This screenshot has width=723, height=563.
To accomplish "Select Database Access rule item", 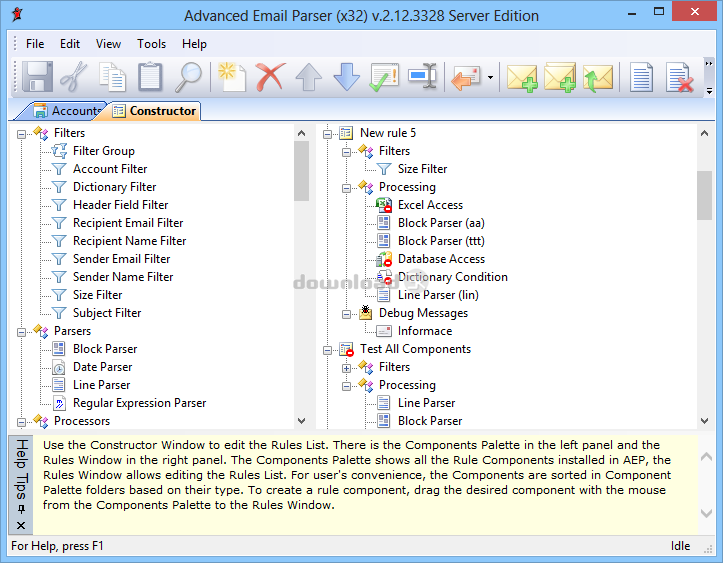I will click(441, 259).
